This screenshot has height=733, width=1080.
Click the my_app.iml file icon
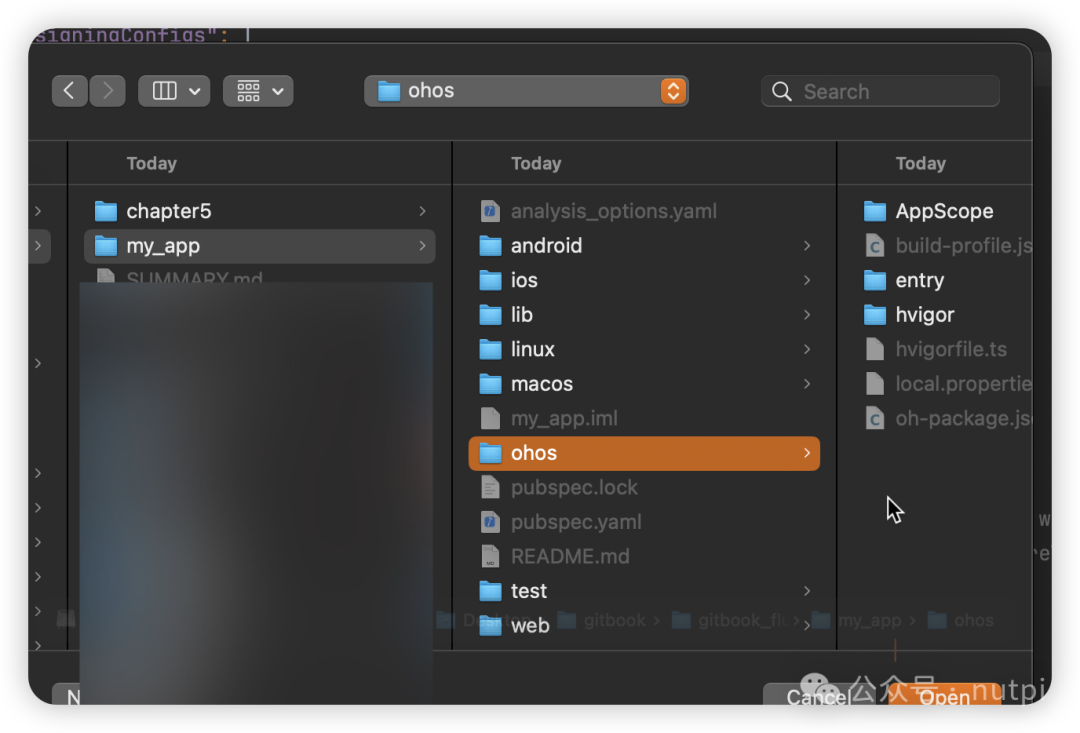click(490, 418)
